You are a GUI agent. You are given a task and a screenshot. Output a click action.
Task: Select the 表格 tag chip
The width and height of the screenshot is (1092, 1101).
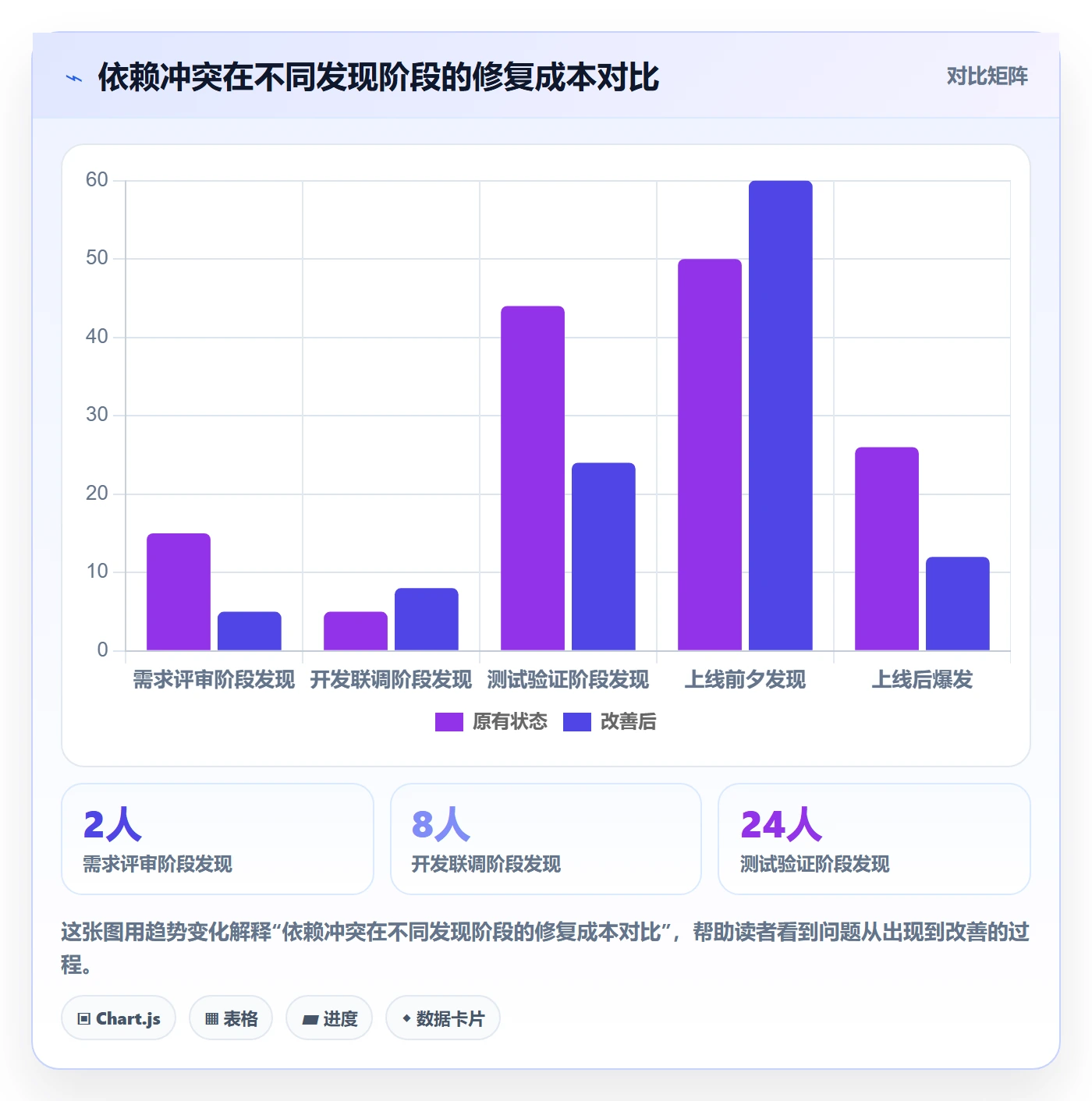(231, 1018)
